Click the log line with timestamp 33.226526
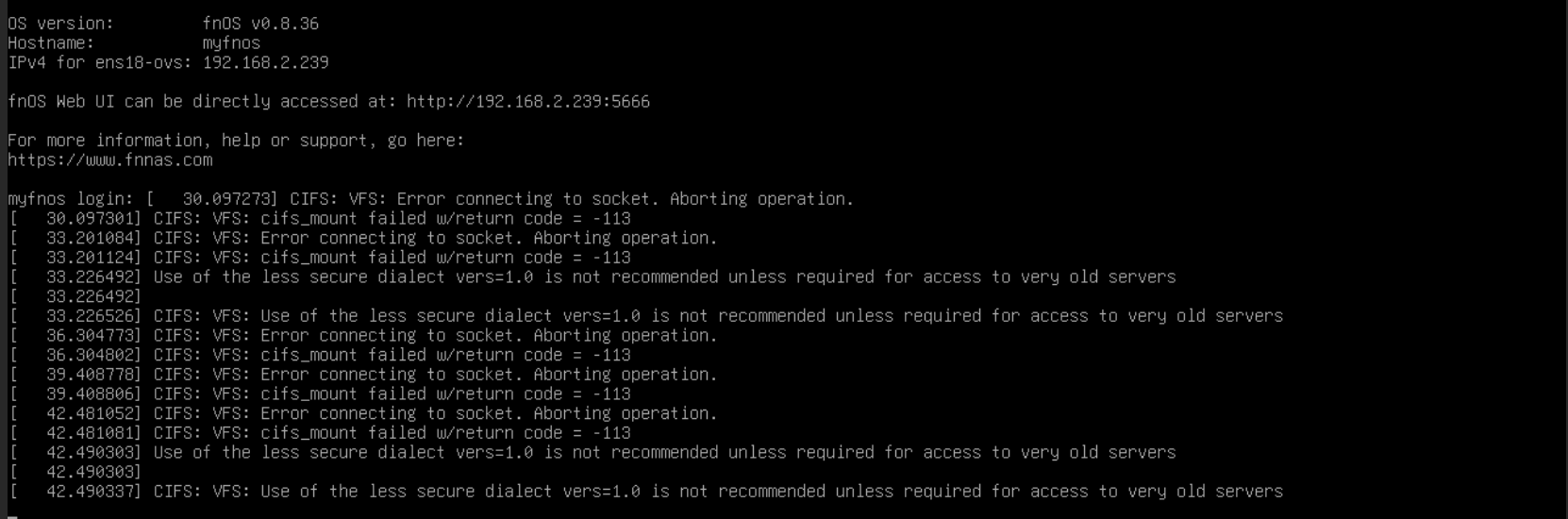 [646, 316]
